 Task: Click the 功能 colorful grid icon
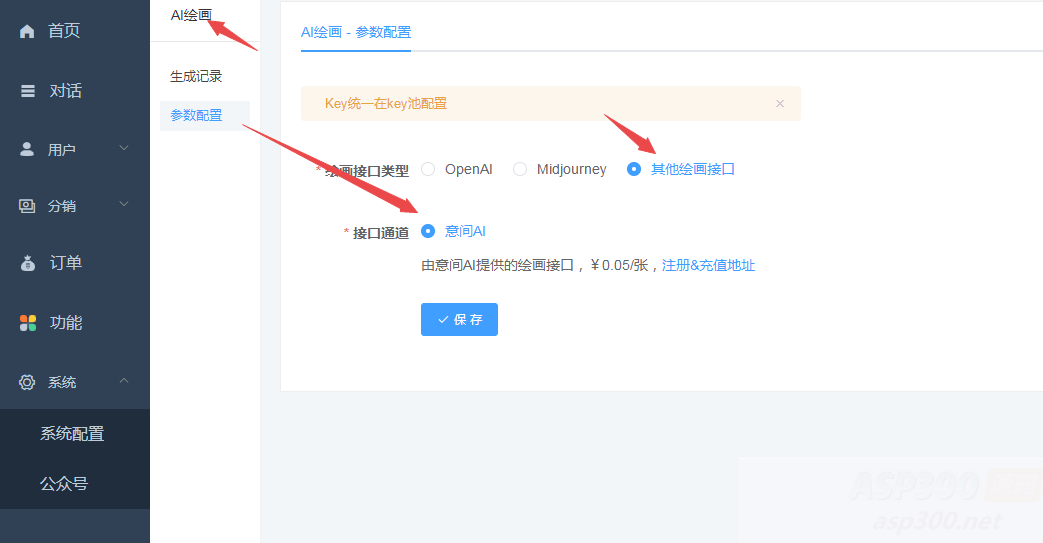[x=28, y=323]
